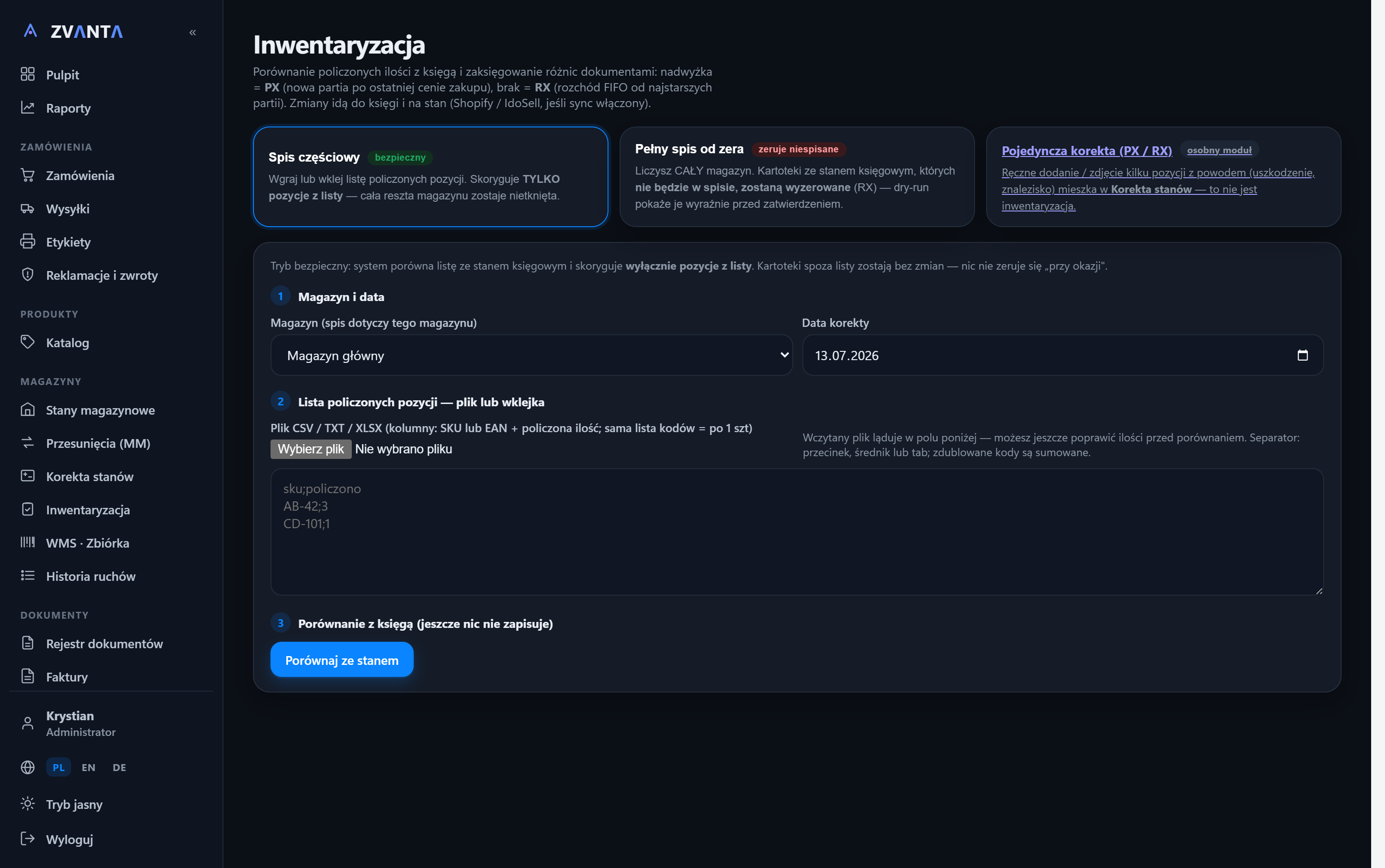The width and height of the screenshot is (1385, 868).
Task: Select the Pełny spis od zera card
Action: (x=797, y=177)
